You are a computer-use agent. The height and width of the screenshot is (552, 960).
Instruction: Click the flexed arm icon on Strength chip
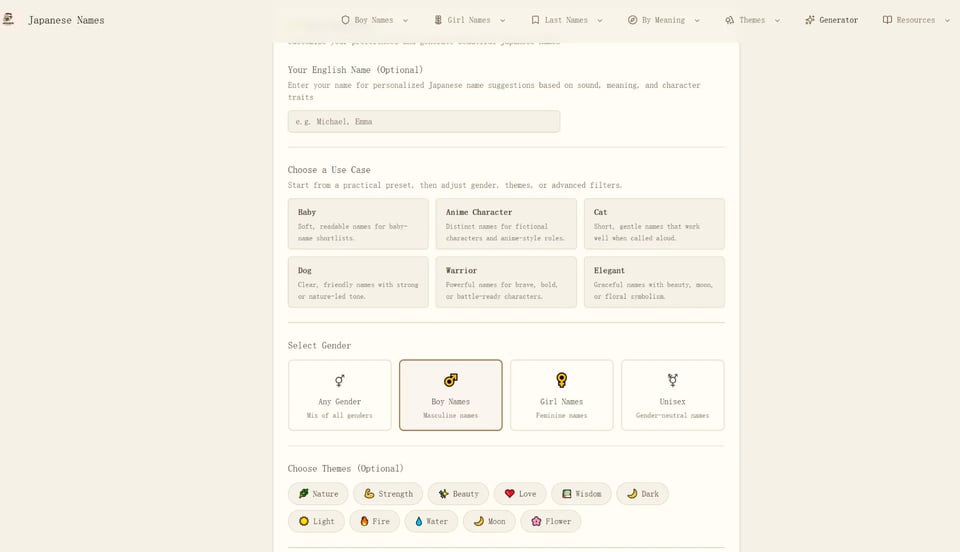tap(369, 493)
